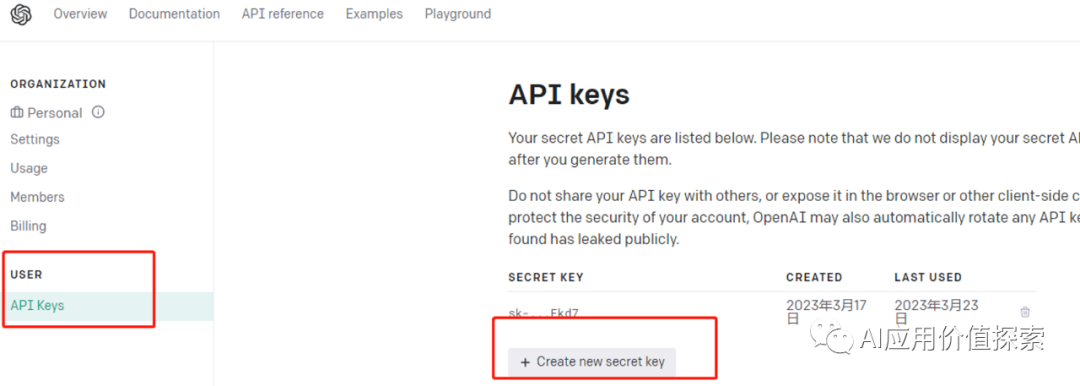Click the briefcase icon next to Personal
Screen dimensions: 1080x386
point(17,112)
